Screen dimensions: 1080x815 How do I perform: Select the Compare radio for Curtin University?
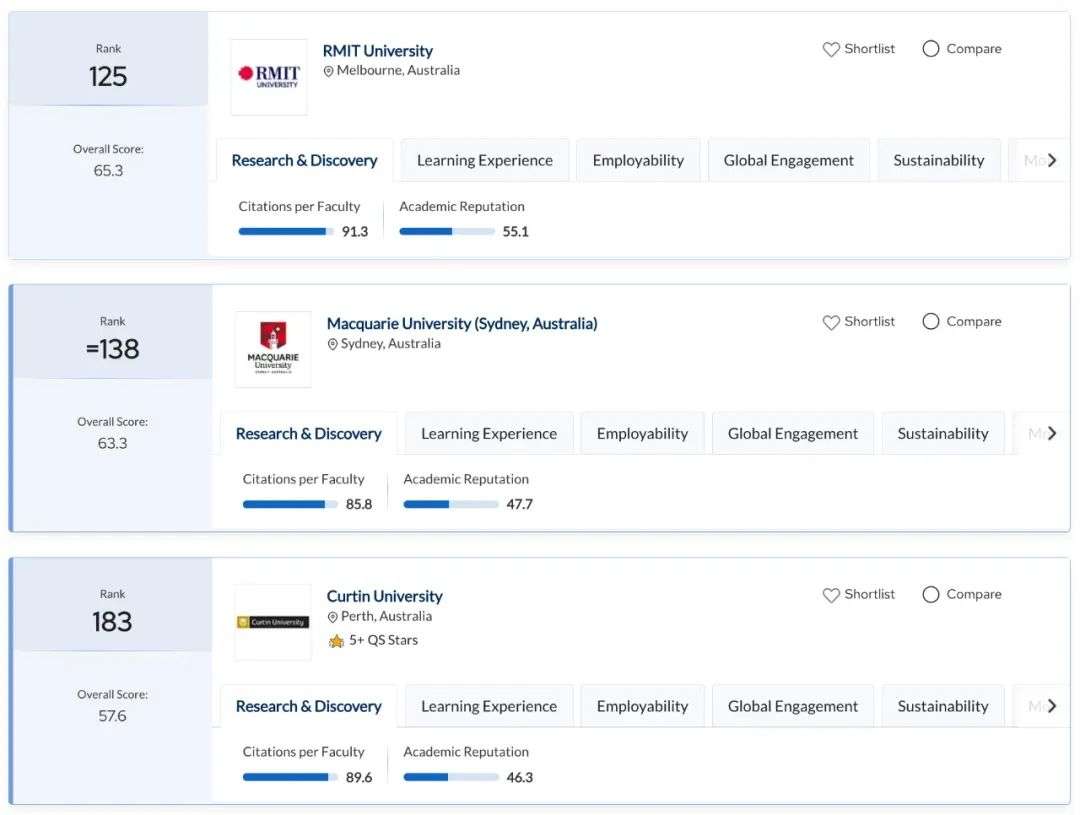[931, 595]
